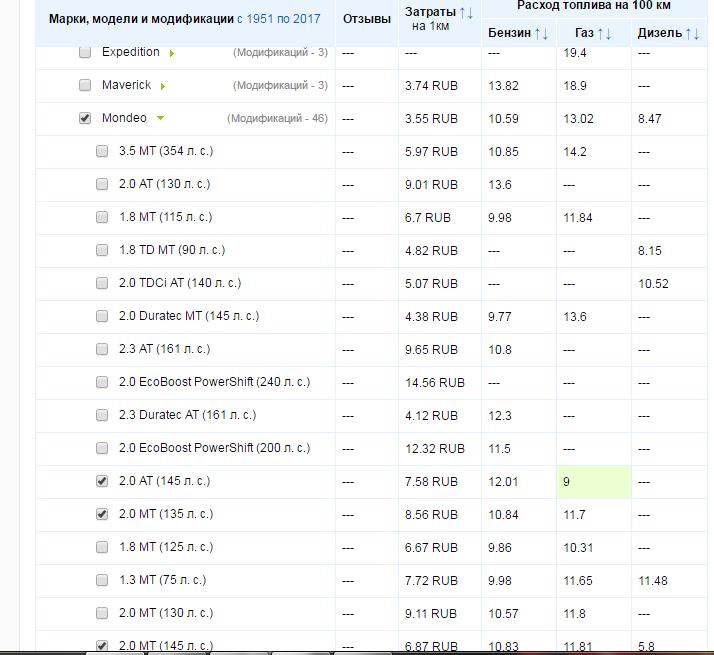Open the Expedition model row
Screen dimensions: 714x655
[131, 52]
